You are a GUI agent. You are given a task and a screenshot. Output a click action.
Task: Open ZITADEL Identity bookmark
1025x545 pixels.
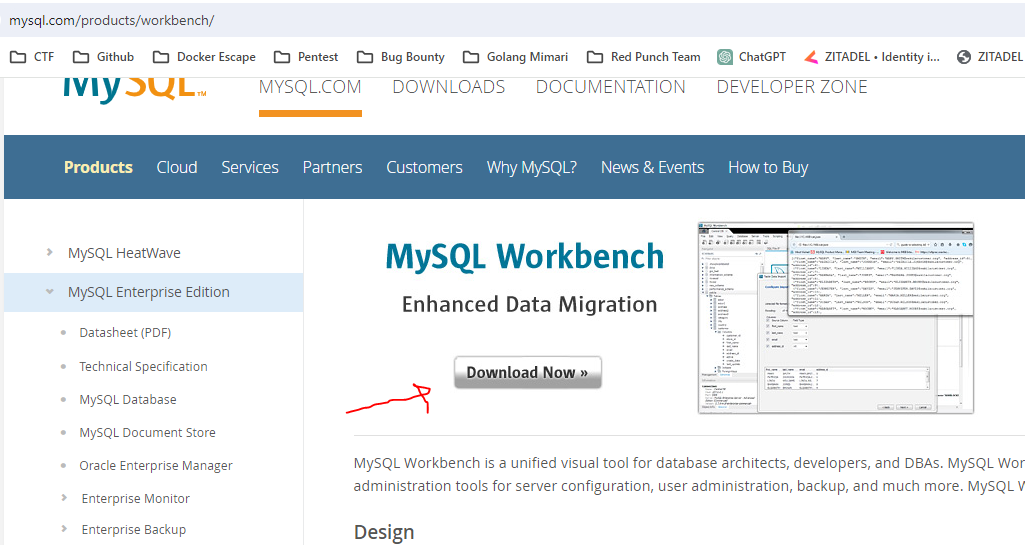pyautogui.click(x=872, y=57)
